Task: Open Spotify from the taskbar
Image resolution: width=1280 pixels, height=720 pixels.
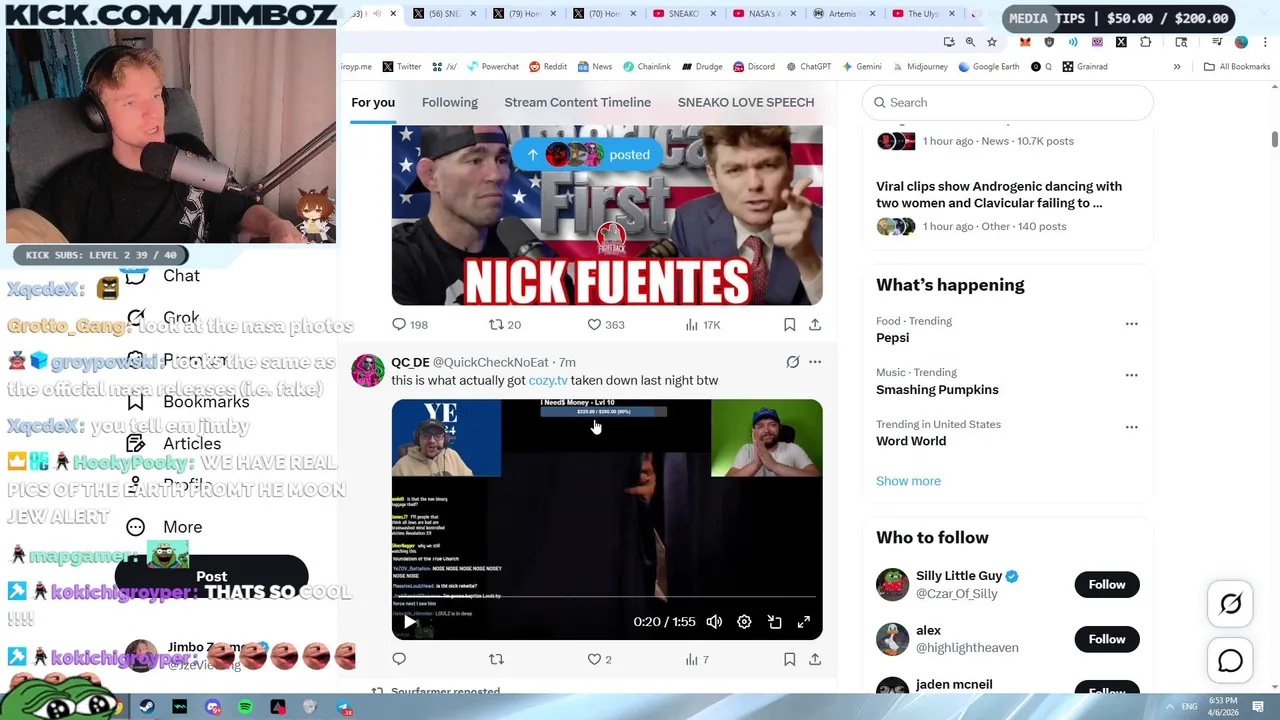Action: pos(245,707)
